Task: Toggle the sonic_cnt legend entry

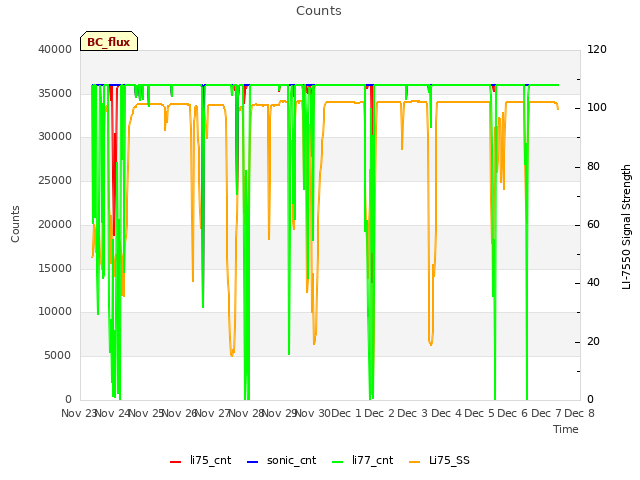Action: pyautogui.click(x=282, y=460)
